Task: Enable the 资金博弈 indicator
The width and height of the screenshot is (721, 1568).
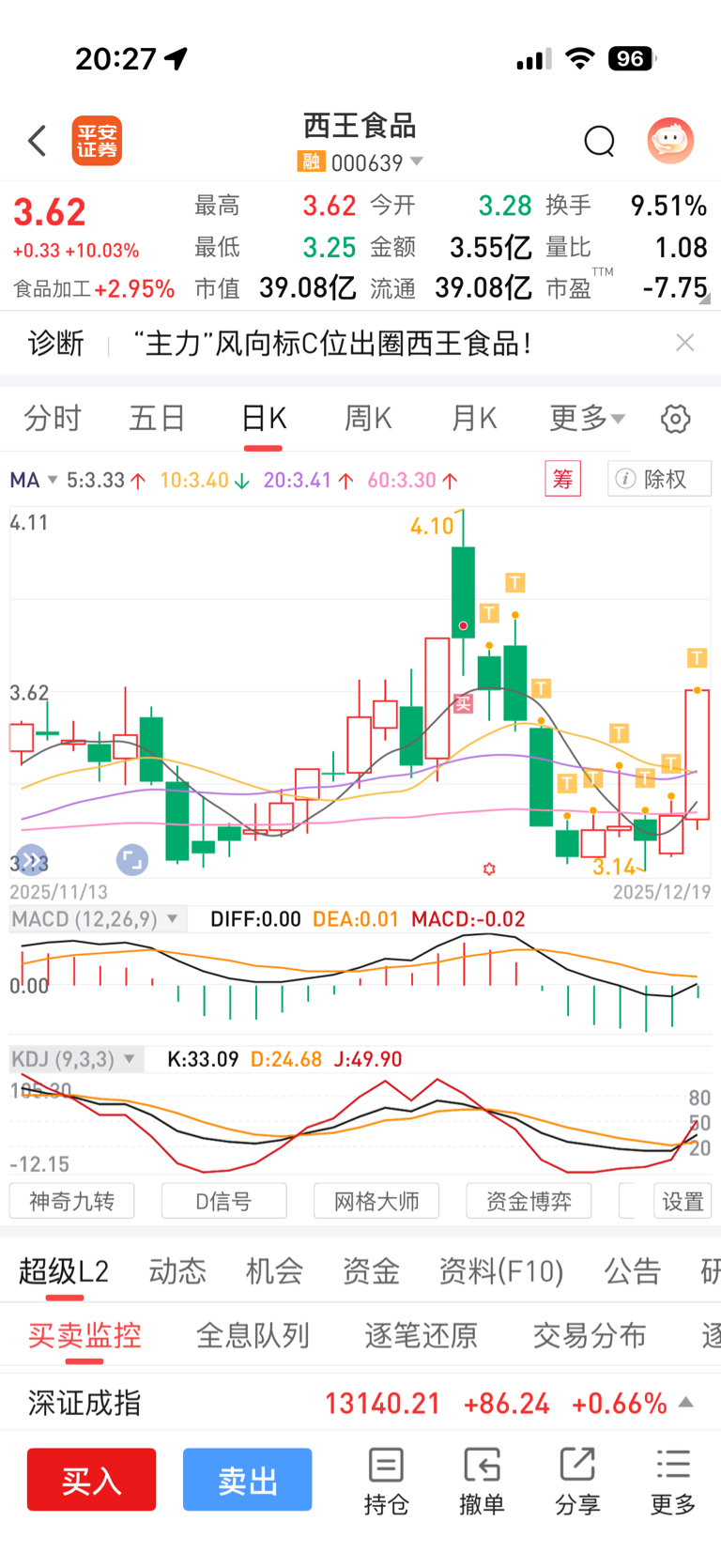Action: point(529,1201)
